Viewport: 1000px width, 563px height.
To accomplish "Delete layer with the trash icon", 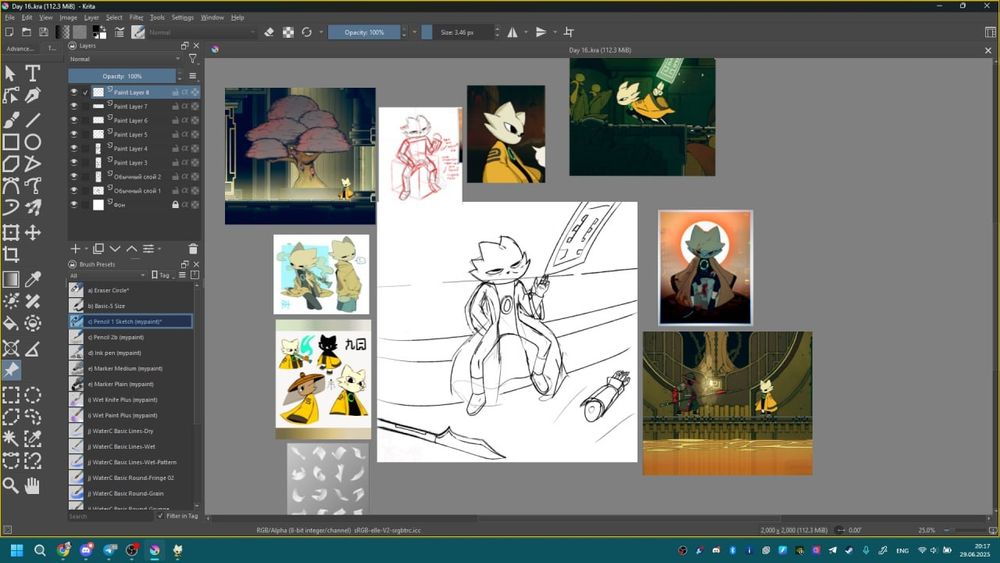I will pos(193,249).
